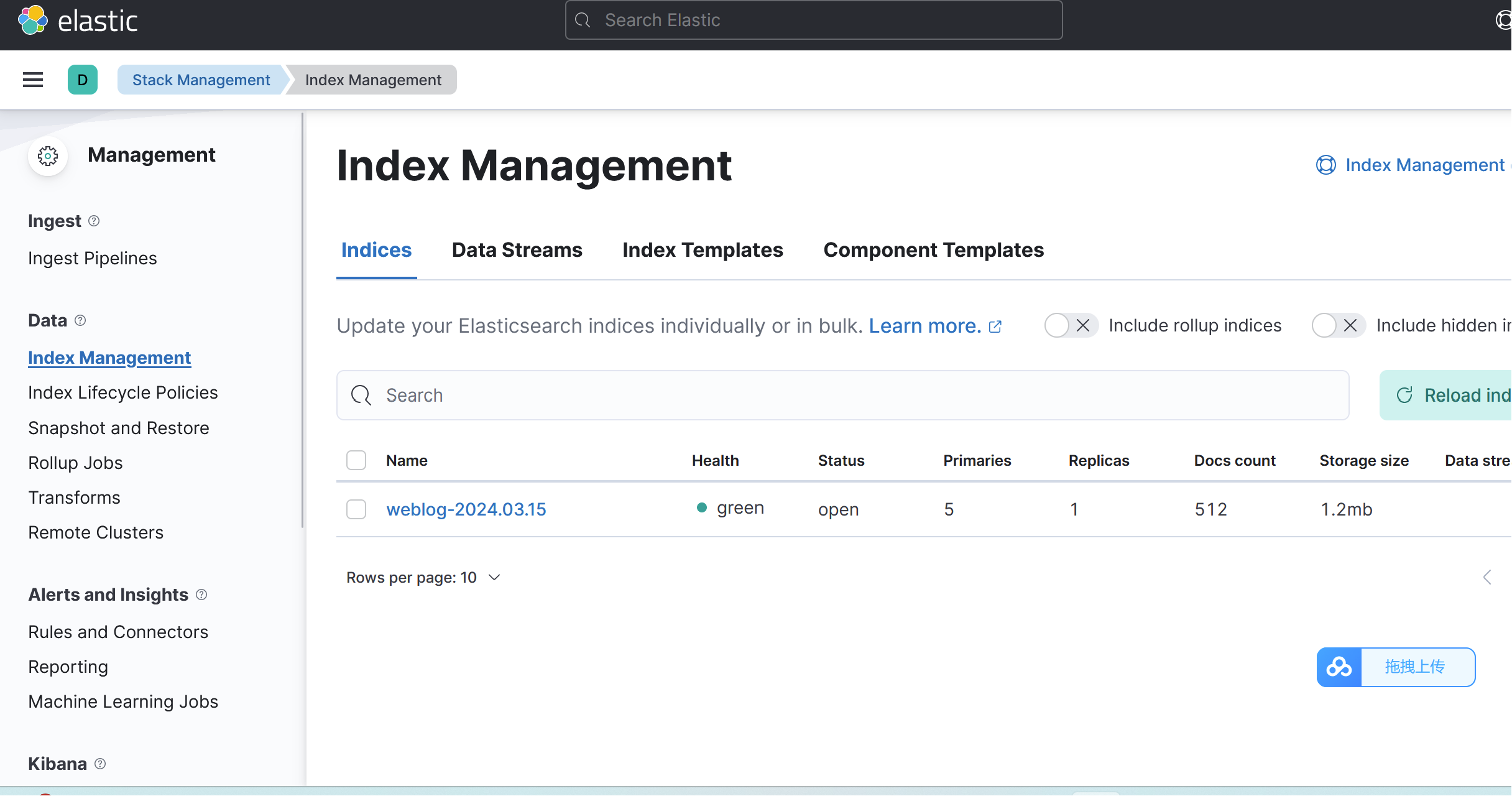
Task: Switch to Data Streams tab
Action: click(x=517, y=250)
